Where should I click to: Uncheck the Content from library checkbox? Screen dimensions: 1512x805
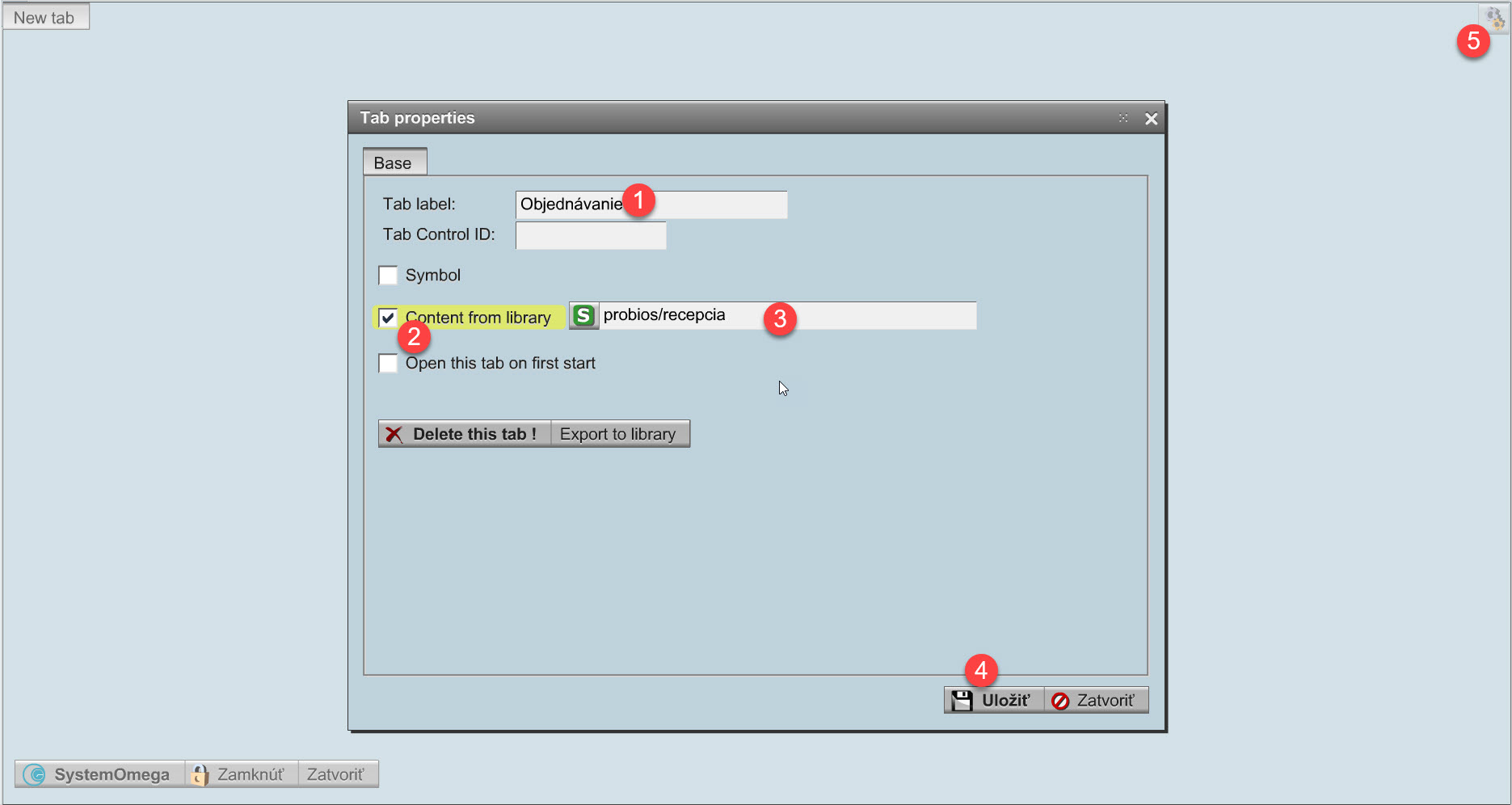coord(388,318)
